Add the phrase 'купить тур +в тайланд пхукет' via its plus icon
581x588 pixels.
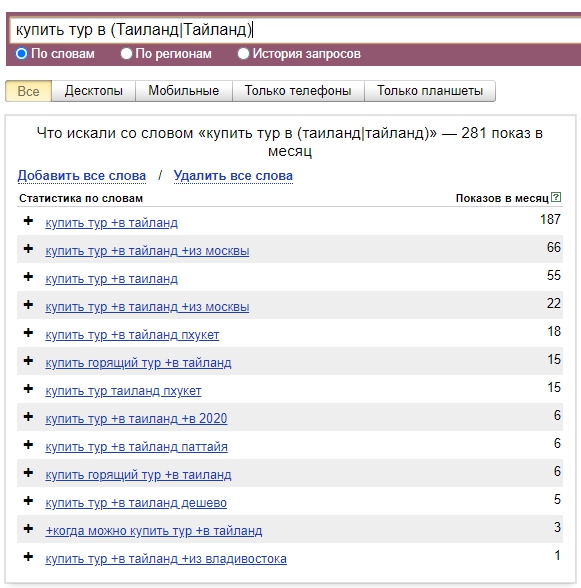pos(28,333)
